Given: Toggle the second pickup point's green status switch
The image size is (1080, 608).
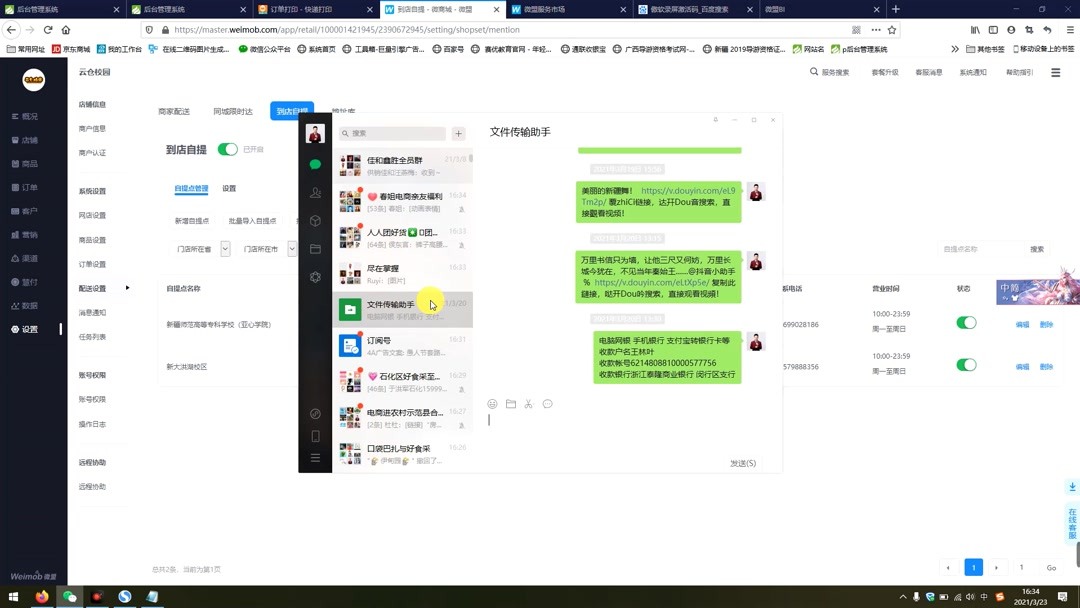Looking at the screenshot, I should [x=966, y=365].
